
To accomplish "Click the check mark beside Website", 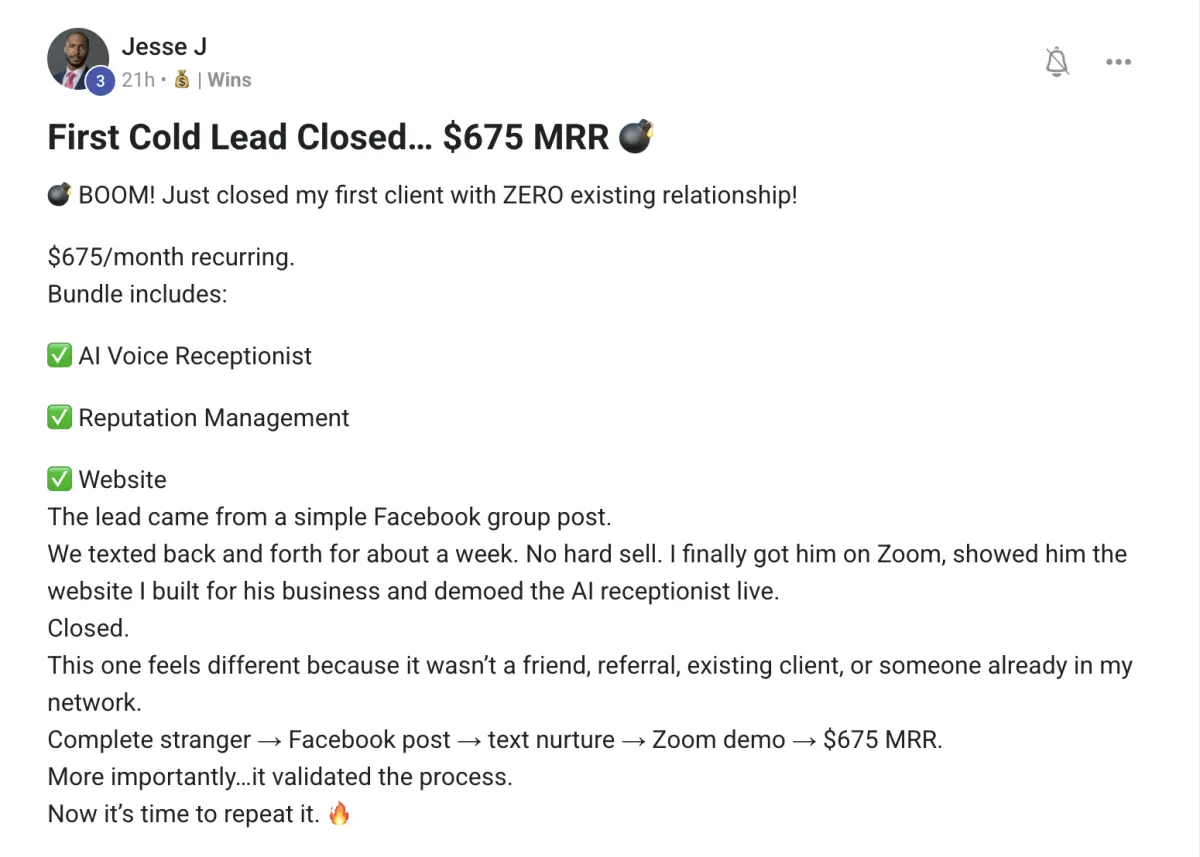I will [59, 480].
